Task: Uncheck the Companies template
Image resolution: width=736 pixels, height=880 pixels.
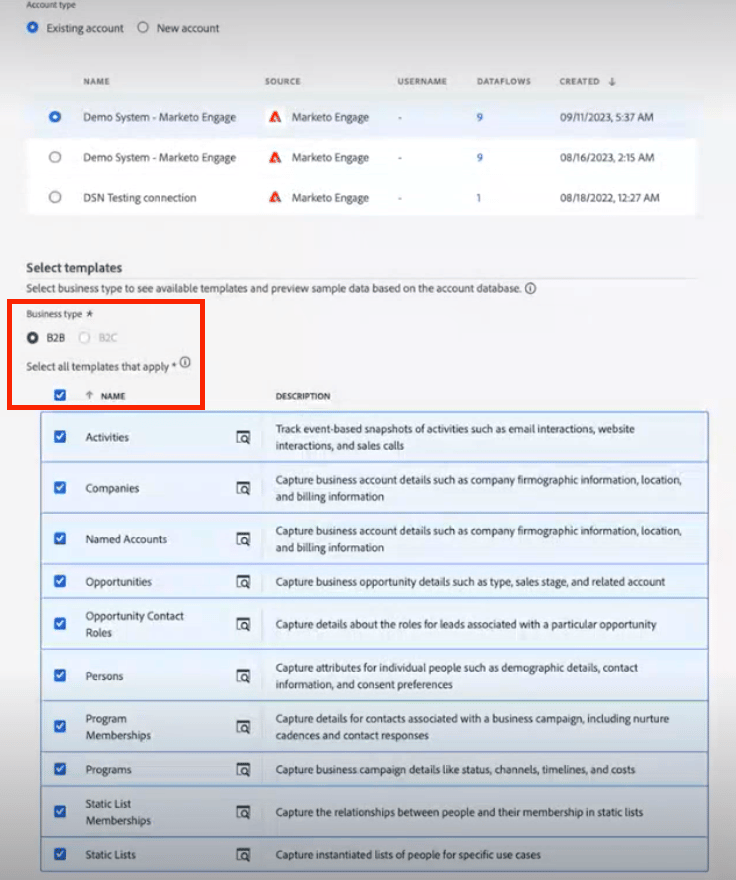Action: pos(60,488)
